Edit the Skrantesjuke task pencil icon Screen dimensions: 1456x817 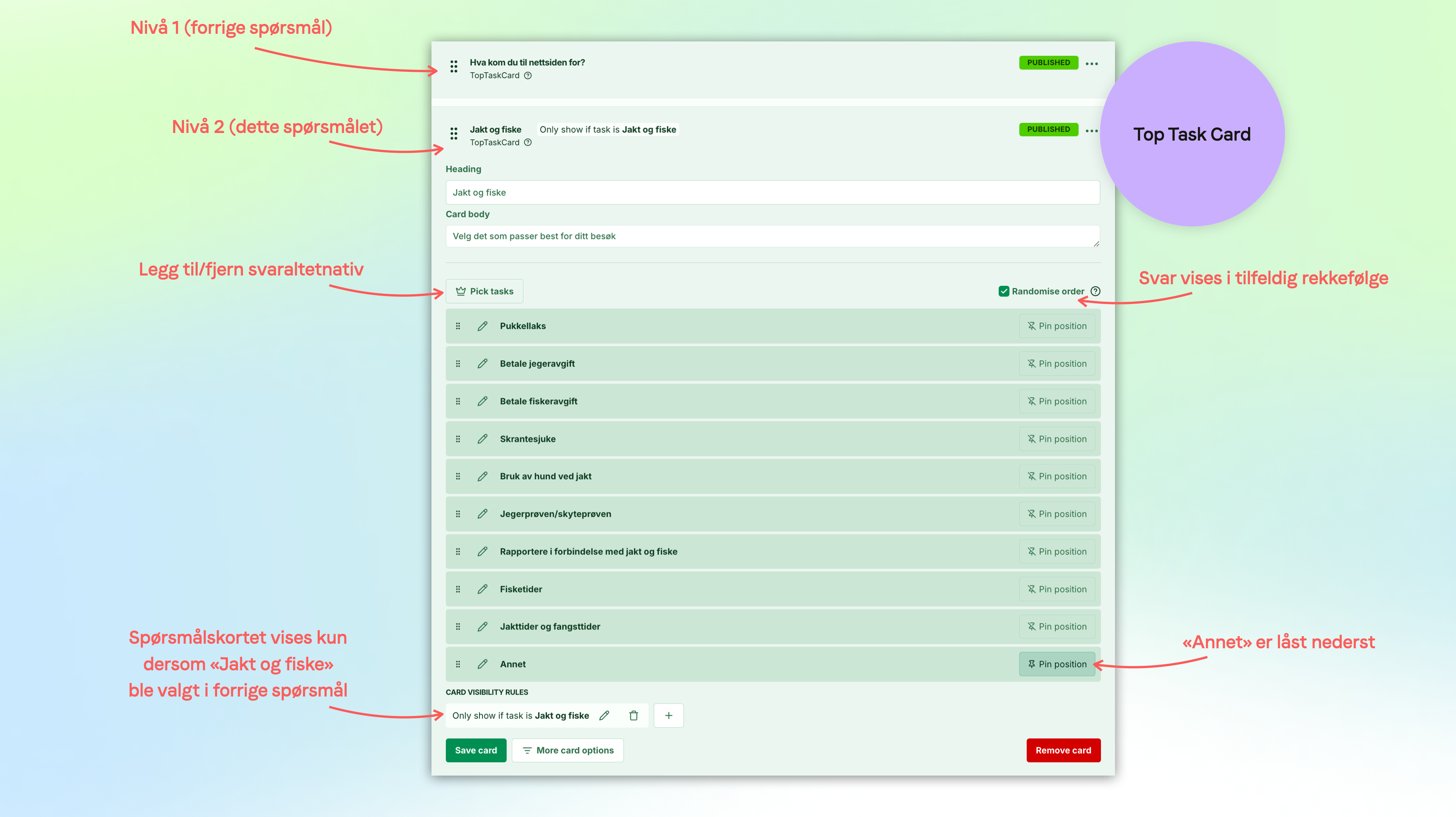click(482, 439)
